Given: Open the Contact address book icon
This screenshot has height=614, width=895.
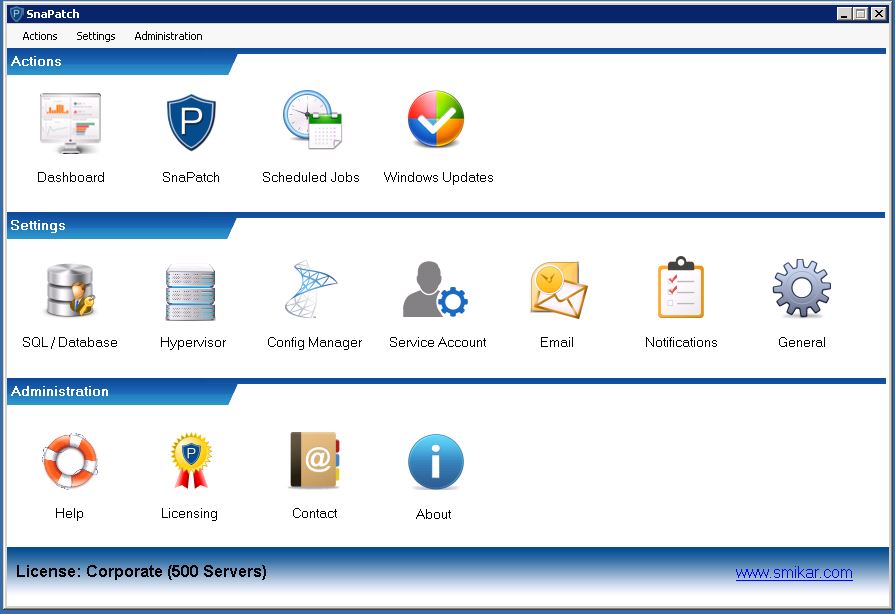Looking at the screenshot, I should click(315, 460).
